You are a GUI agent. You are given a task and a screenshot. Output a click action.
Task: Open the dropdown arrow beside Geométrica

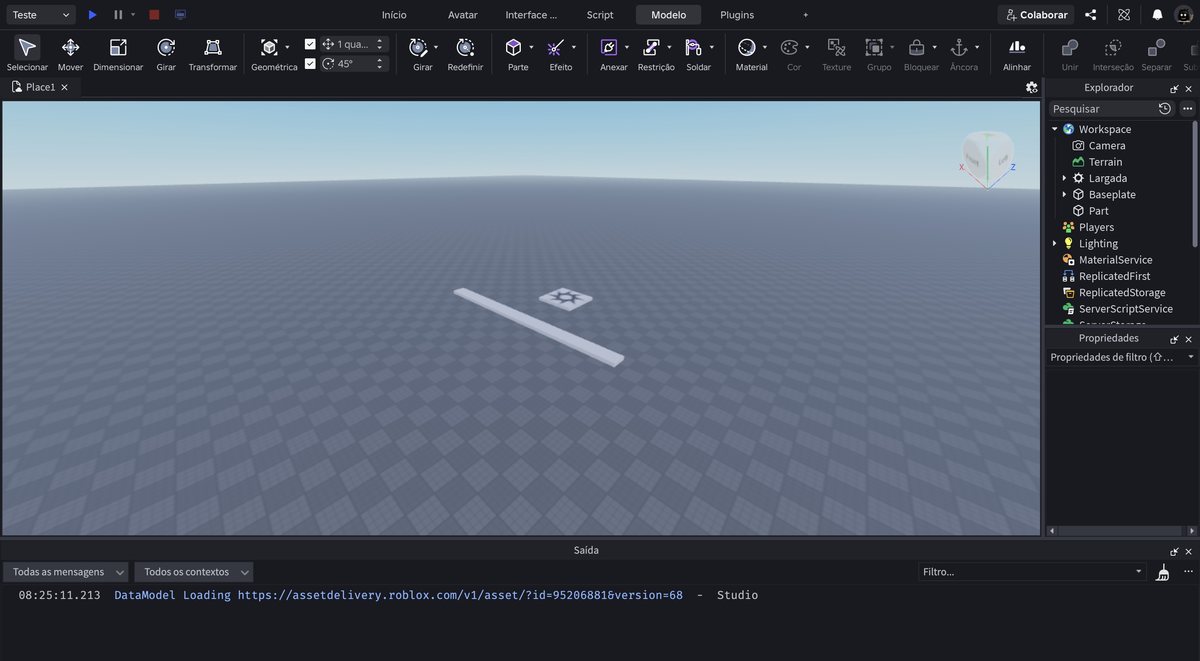(287, 47)
